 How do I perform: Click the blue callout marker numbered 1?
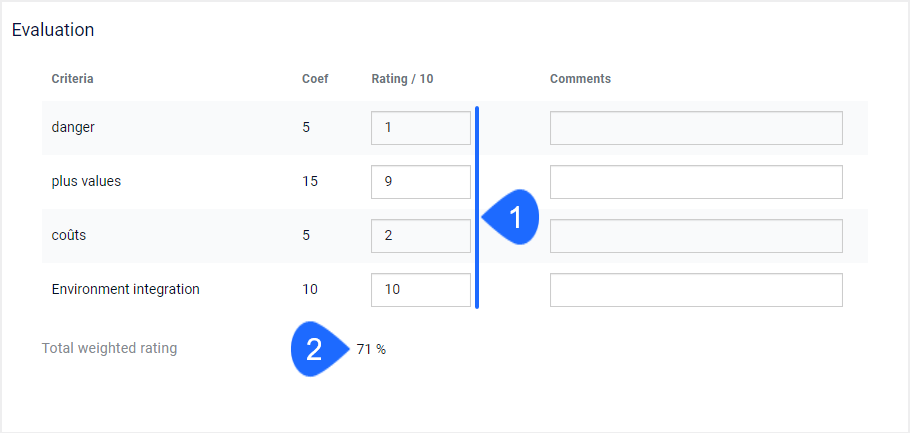[x=511, y=217]
